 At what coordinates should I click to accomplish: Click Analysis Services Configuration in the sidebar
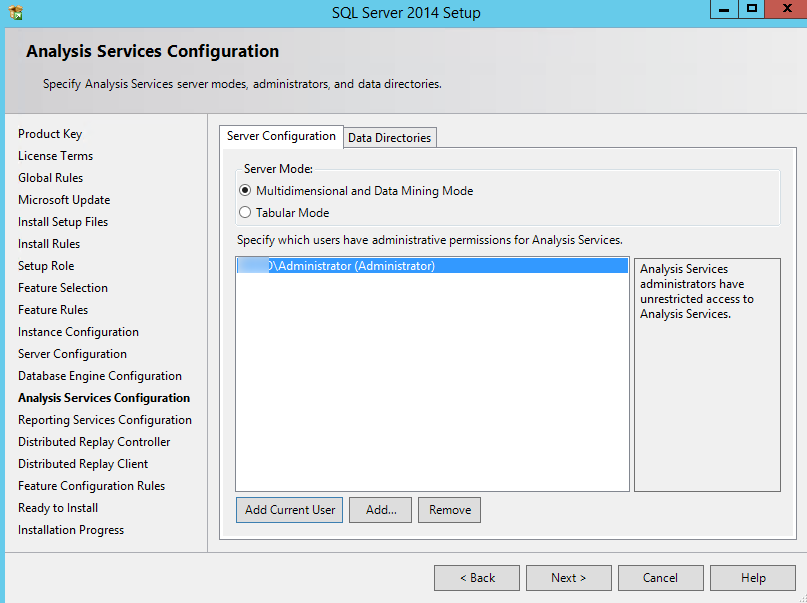(x=104, y=398)
